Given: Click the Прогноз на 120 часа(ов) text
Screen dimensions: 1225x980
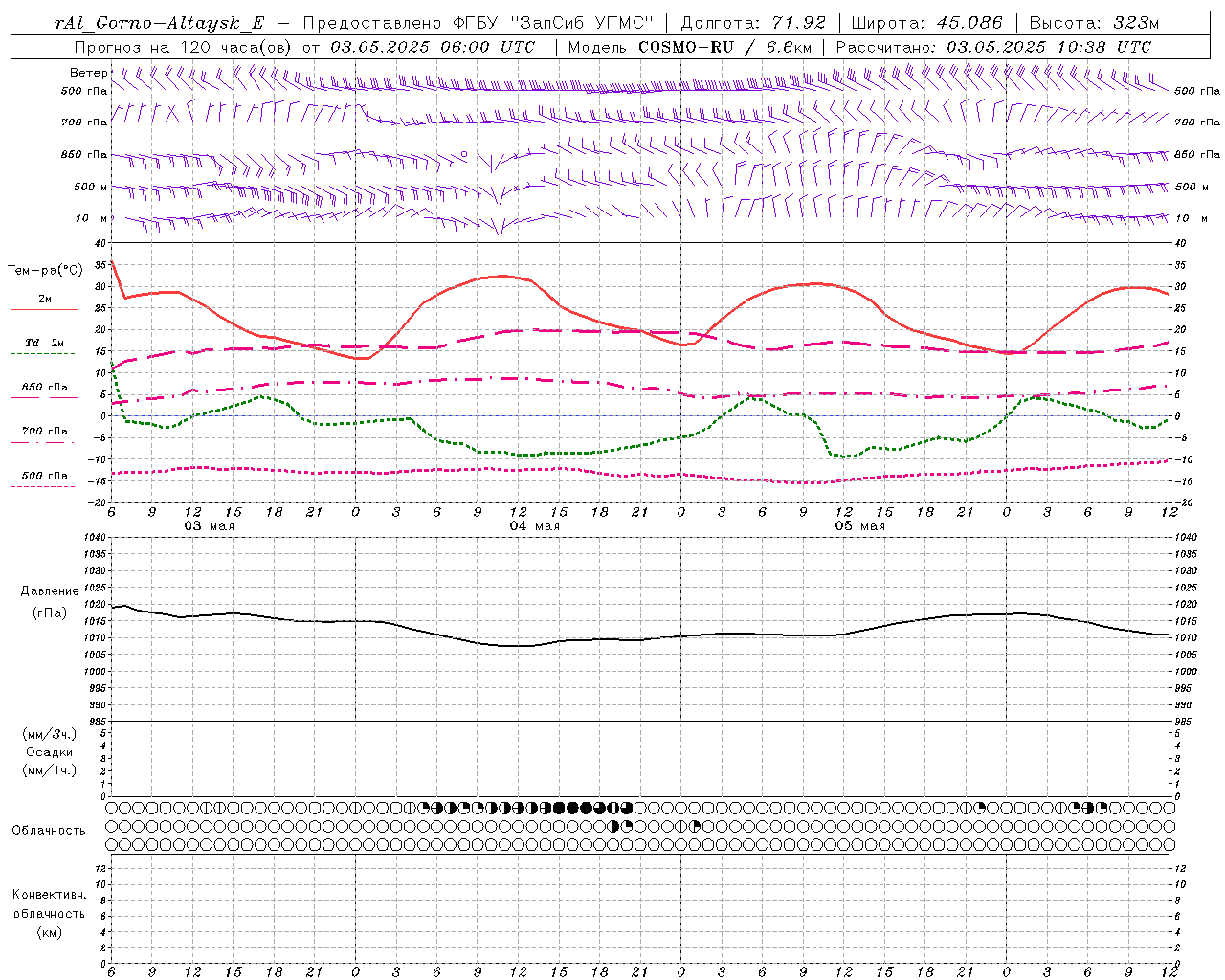Looking at the screenshot, I should coord(185,47).
